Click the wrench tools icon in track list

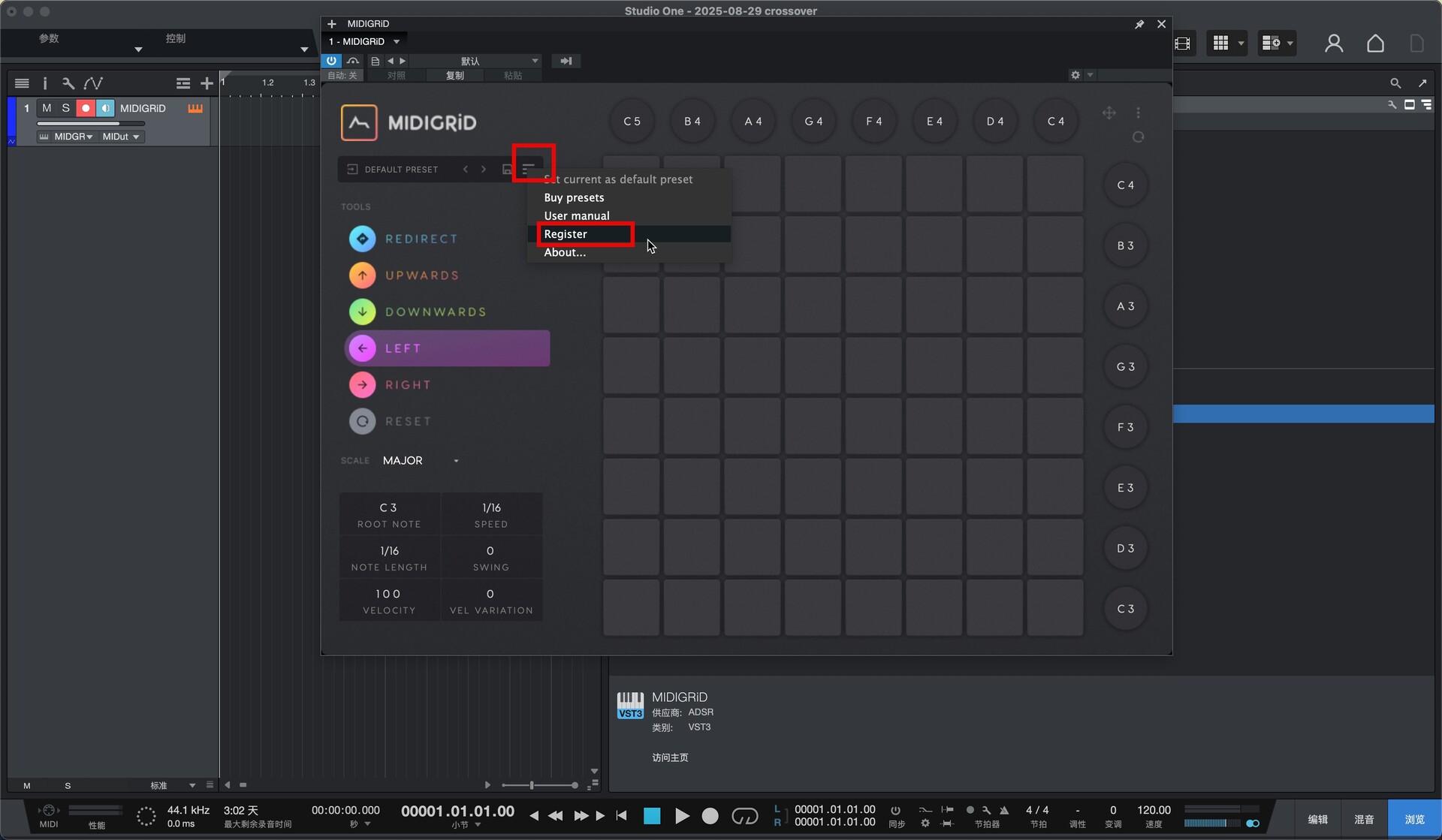coord(68,83)
